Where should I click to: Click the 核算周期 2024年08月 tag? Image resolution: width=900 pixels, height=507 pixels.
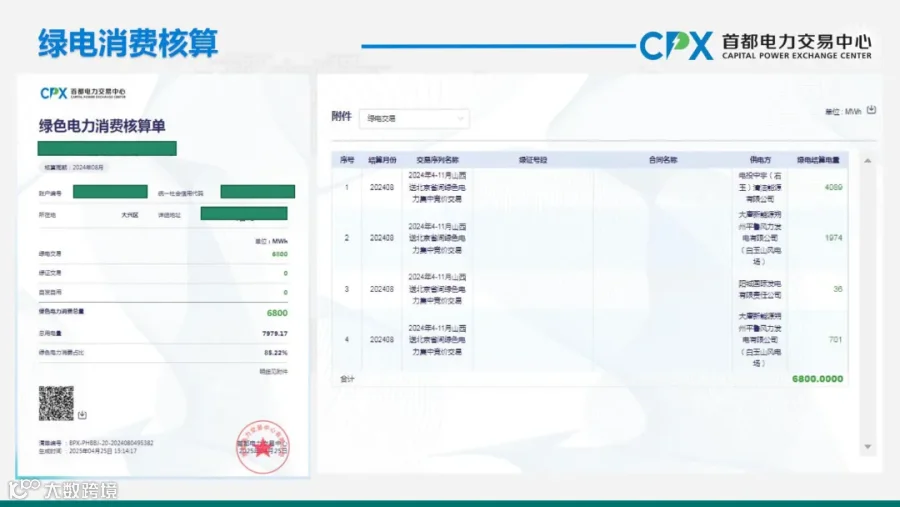click(x=73, y=167)
